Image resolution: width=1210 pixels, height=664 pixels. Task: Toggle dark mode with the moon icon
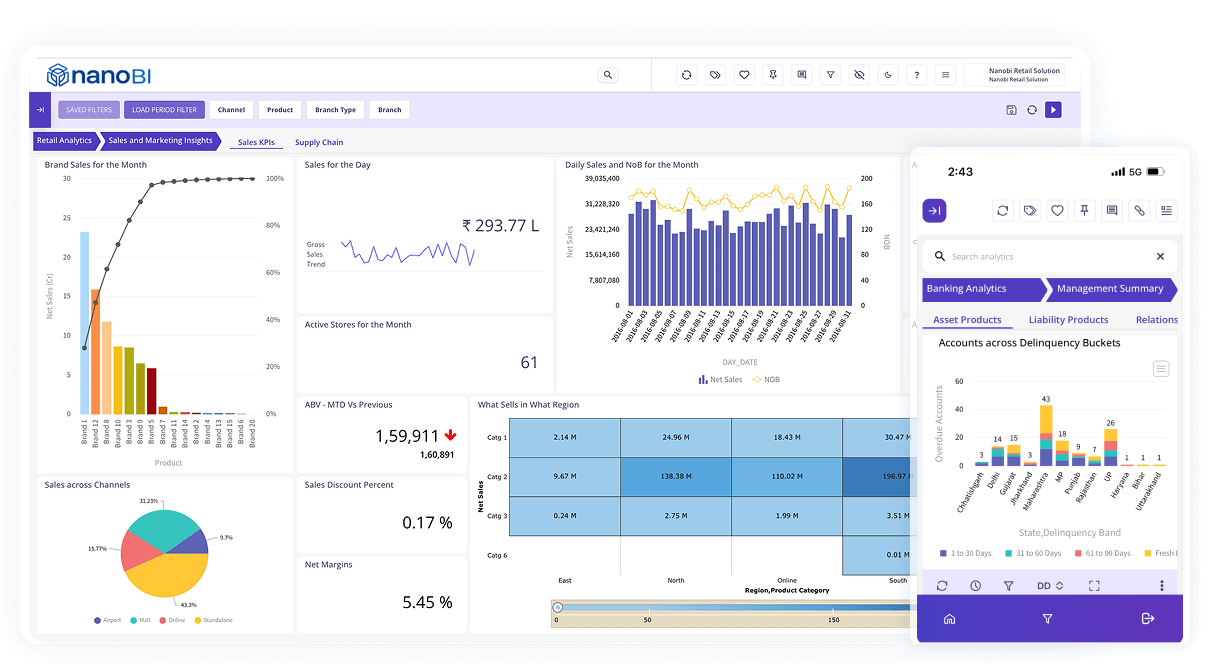(x=888, y=75)
